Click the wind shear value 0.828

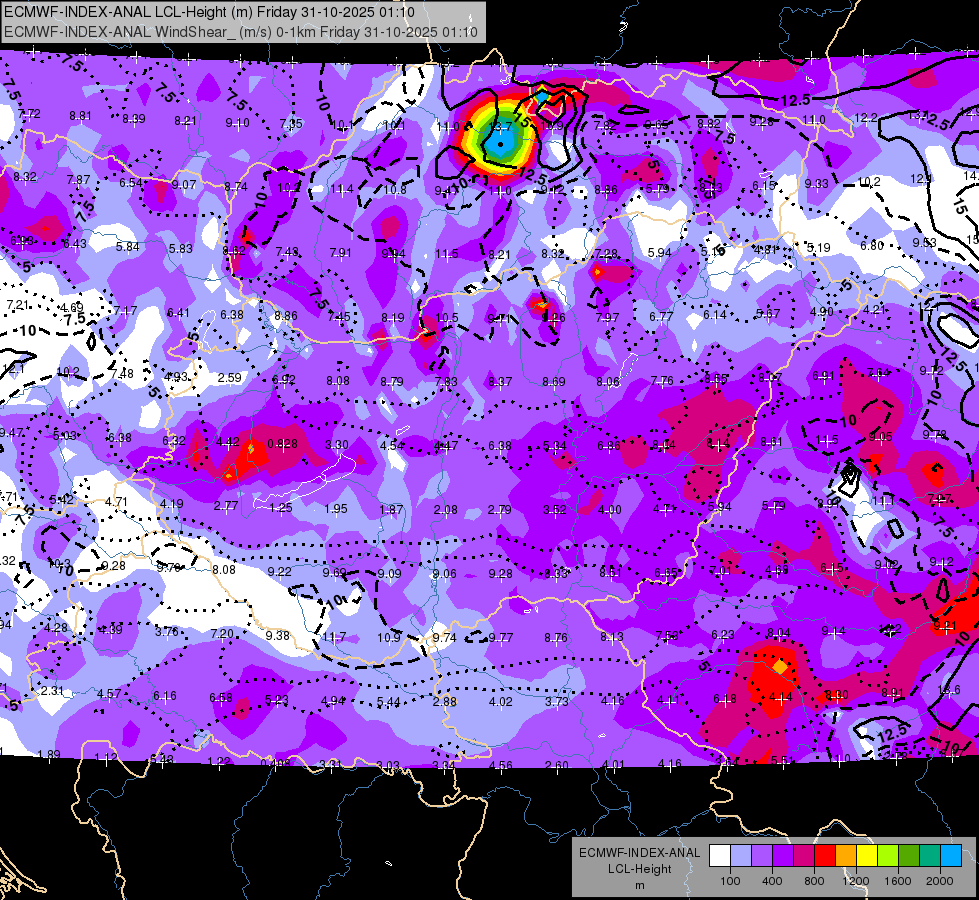(x=282, y=444)
